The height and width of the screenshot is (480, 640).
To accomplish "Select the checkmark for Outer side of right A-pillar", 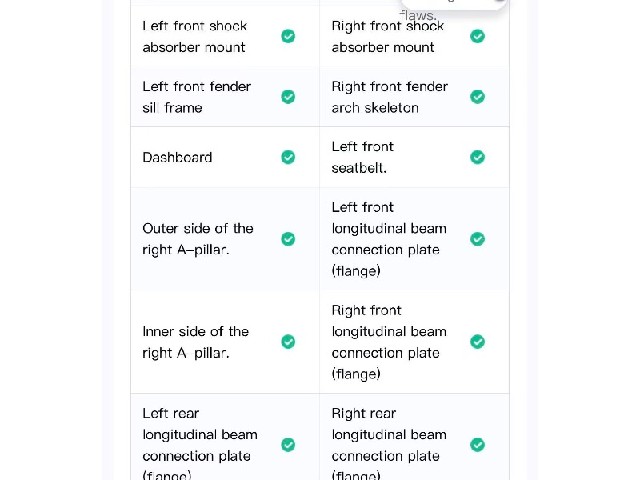I will (x=288, y=239).
